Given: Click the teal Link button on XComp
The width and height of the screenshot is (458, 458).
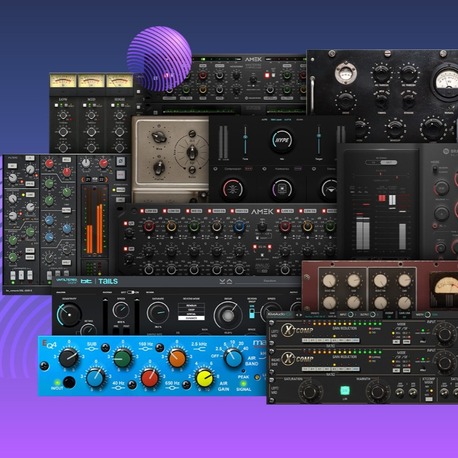Looking at the screenshot, I should (x=345, y=390).
